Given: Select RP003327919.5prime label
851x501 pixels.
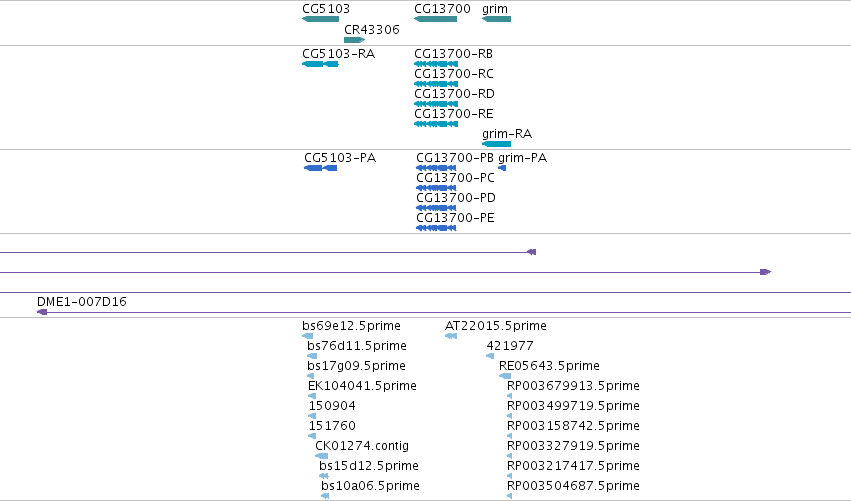Looking at the screenshot, I should [573, 446].
